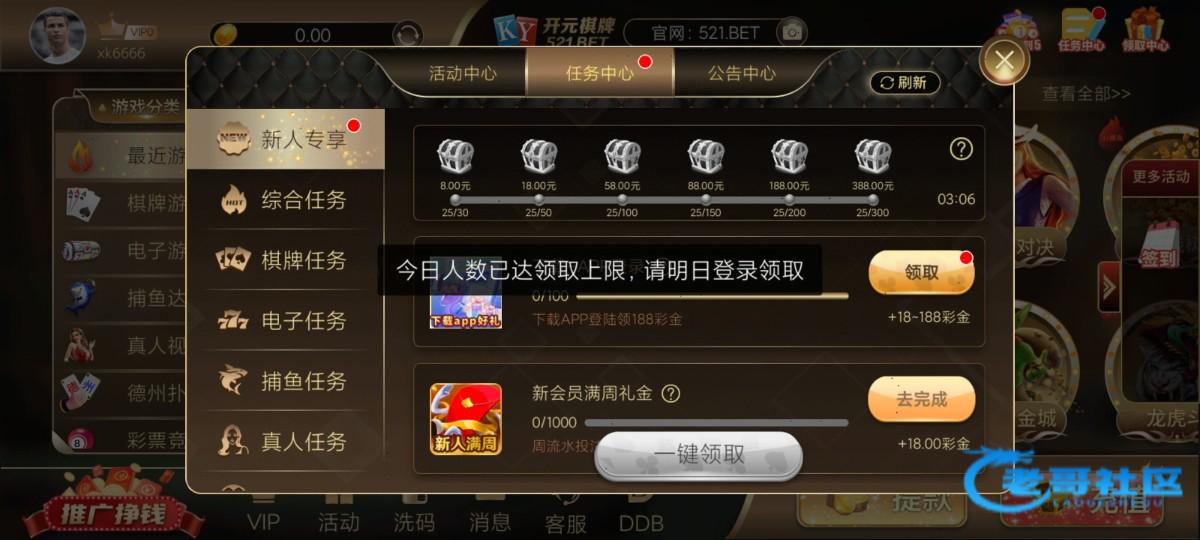Screen dimensions: 1200x540
Task: Tap the user avatar picture
Action: (57, 36)
